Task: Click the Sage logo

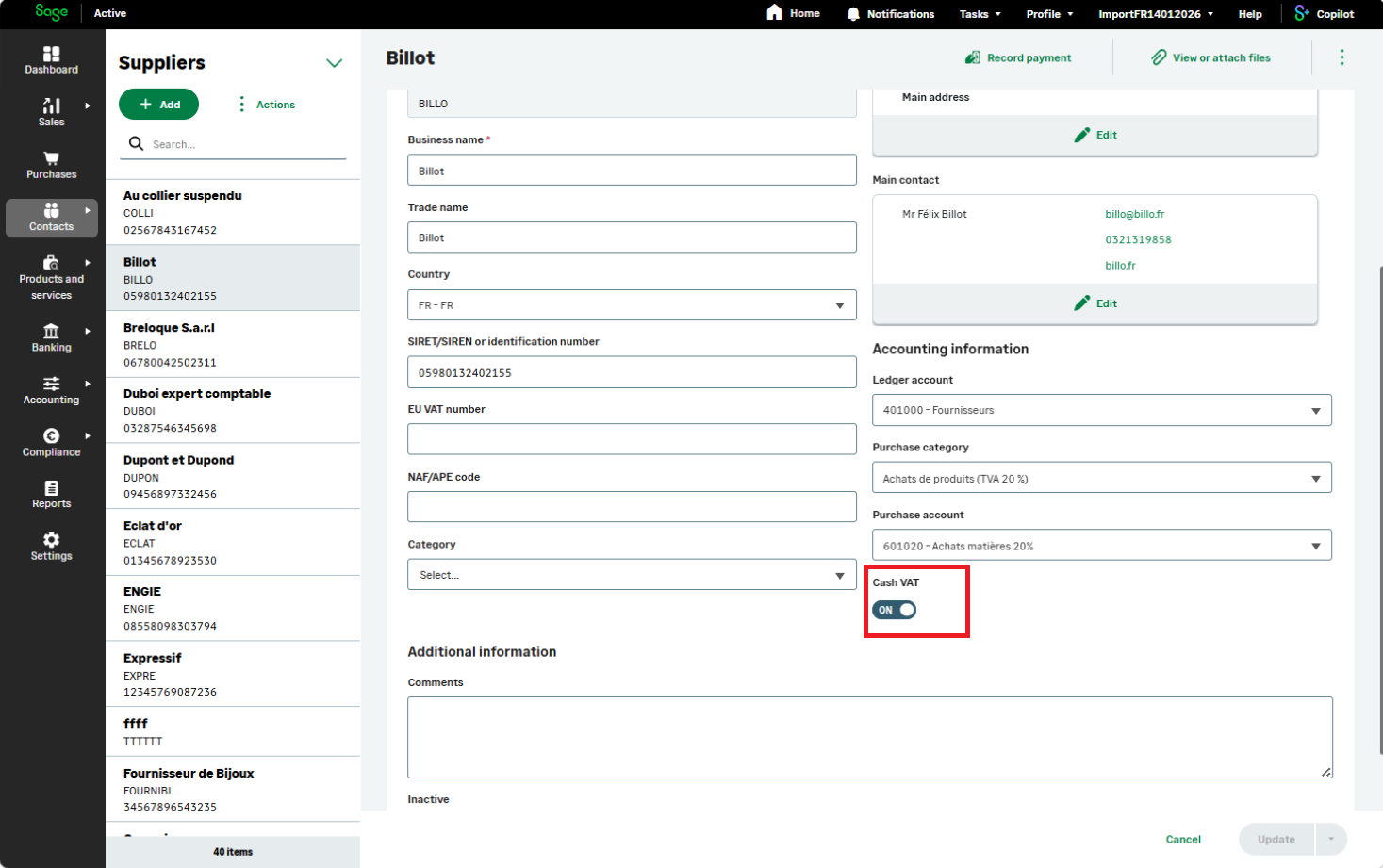Action: tap(51, 12)
